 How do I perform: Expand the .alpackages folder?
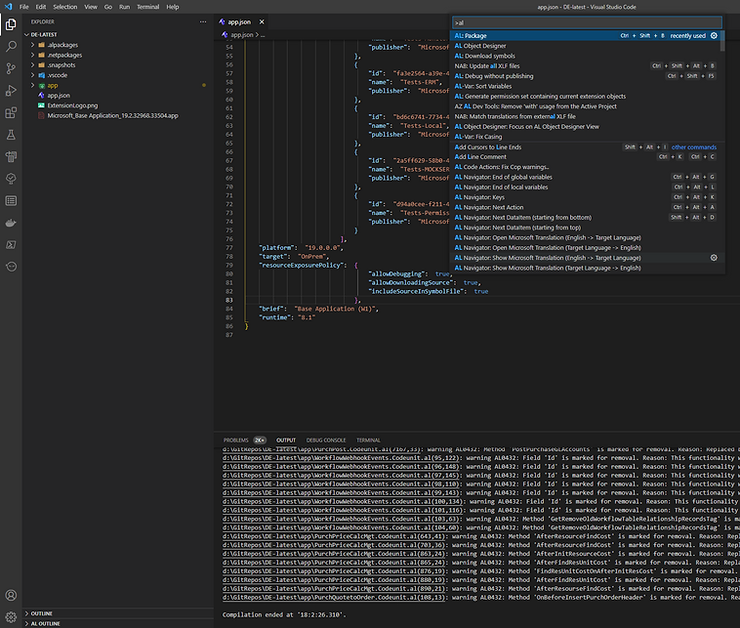(61, 45)
